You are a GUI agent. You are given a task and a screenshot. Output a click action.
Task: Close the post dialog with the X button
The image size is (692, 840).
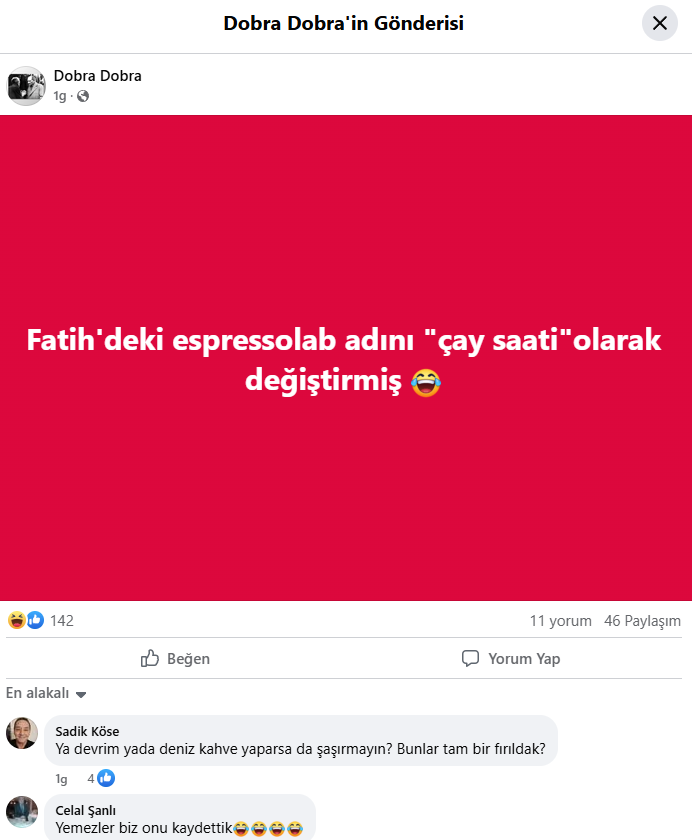(660, 23)
